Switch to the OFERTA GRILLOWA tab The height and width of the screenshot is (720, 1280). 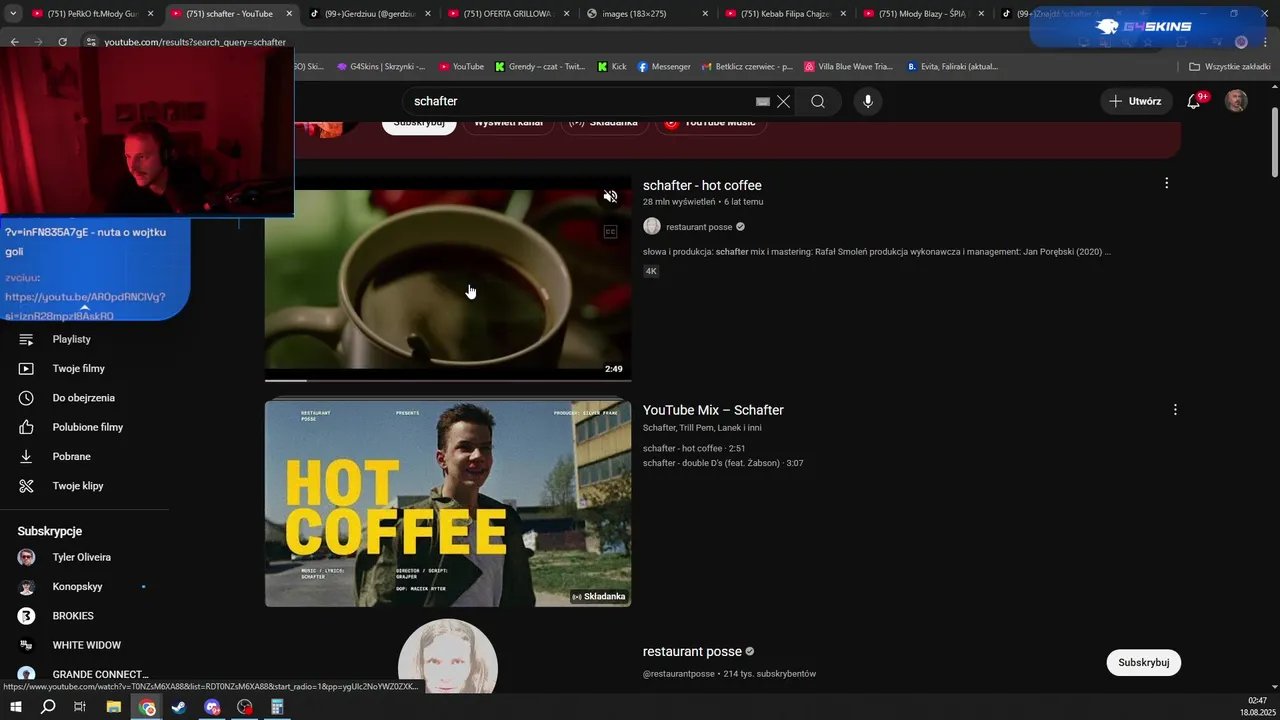point(508,14)
